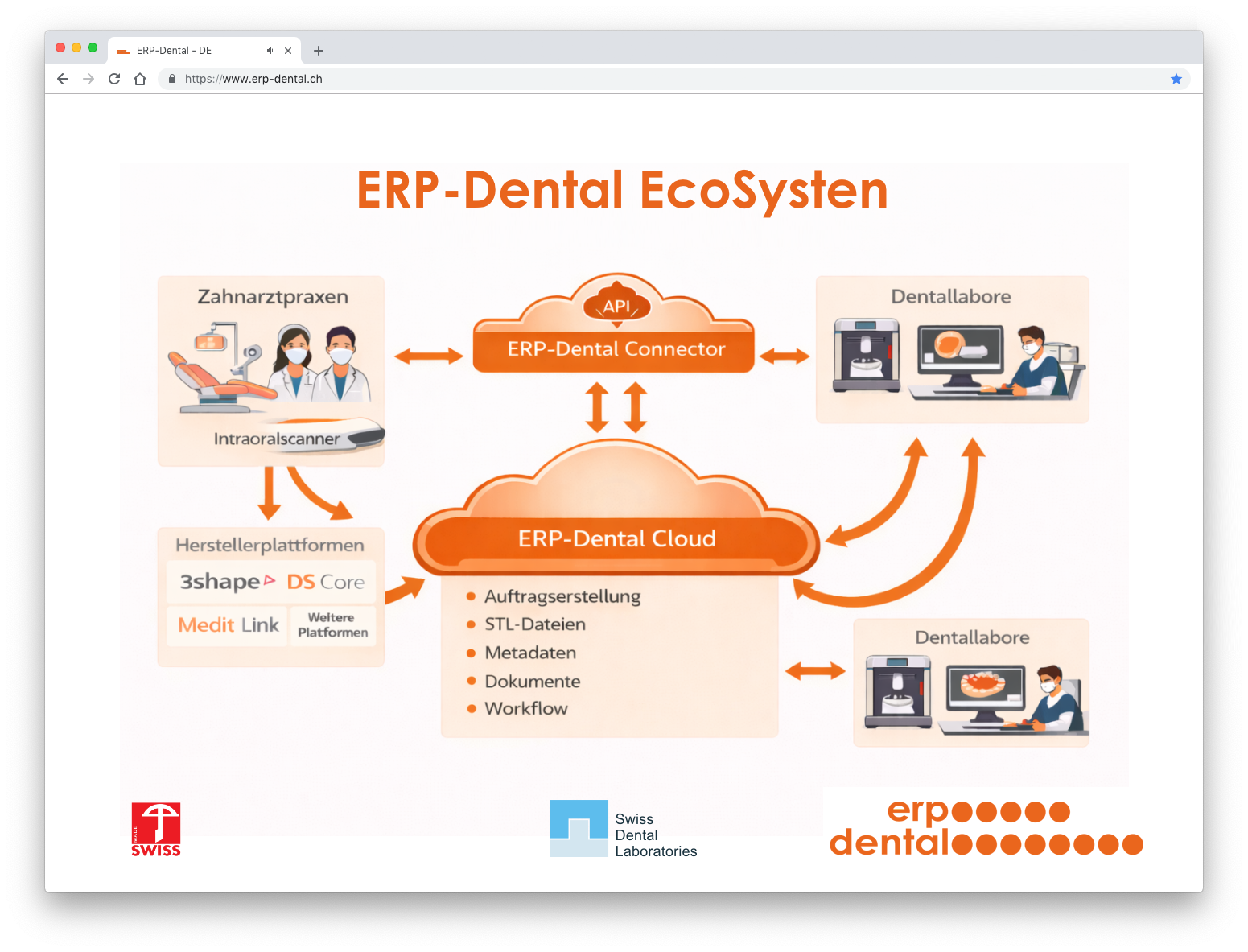The image size is (1248, 952).
Task: Click the erp dental logo with orange dots
Action: pyautogui.click(x=985, y=827)
